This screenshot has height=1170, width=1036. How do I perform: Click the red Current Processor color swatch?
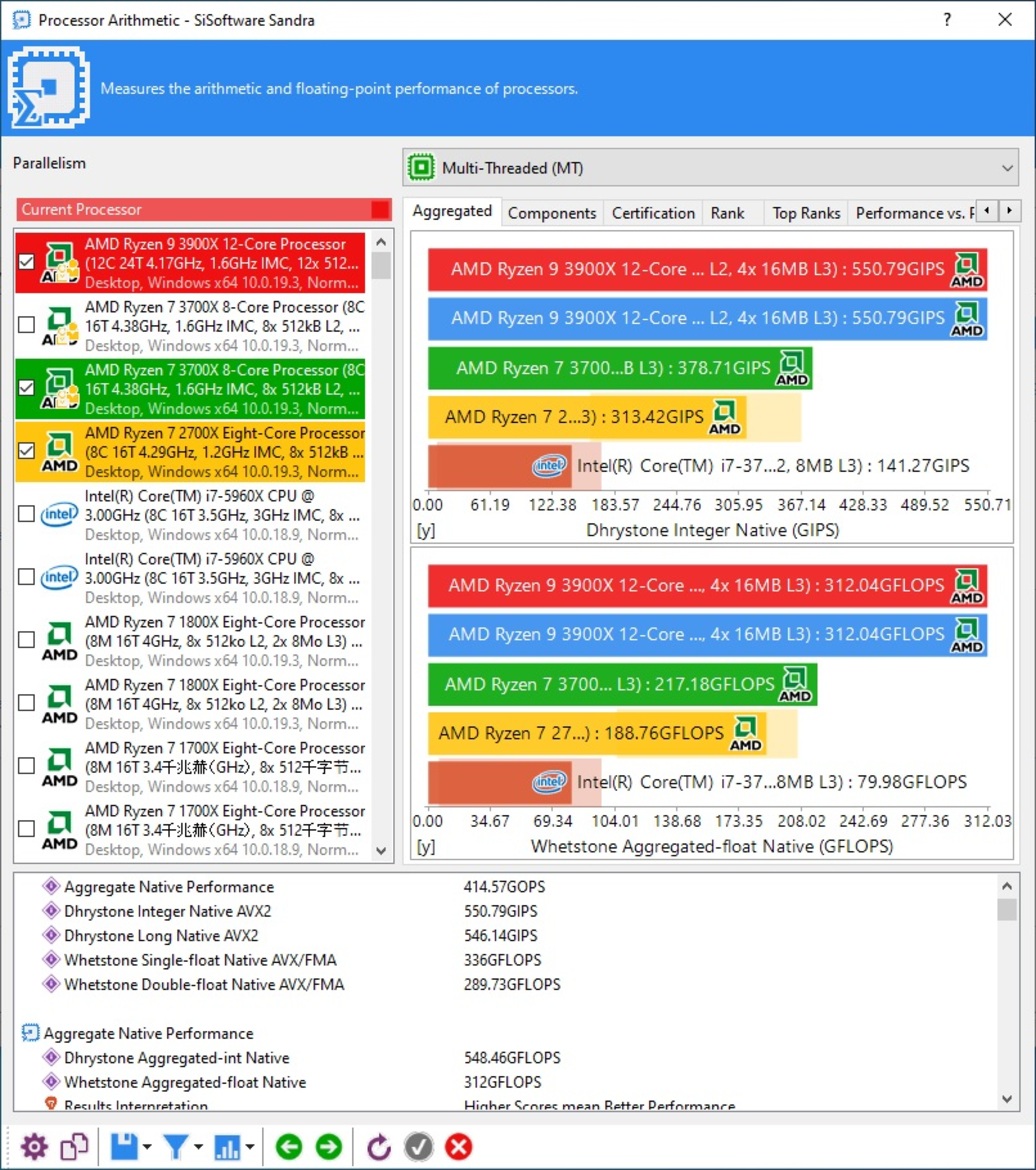pos(381,210)
